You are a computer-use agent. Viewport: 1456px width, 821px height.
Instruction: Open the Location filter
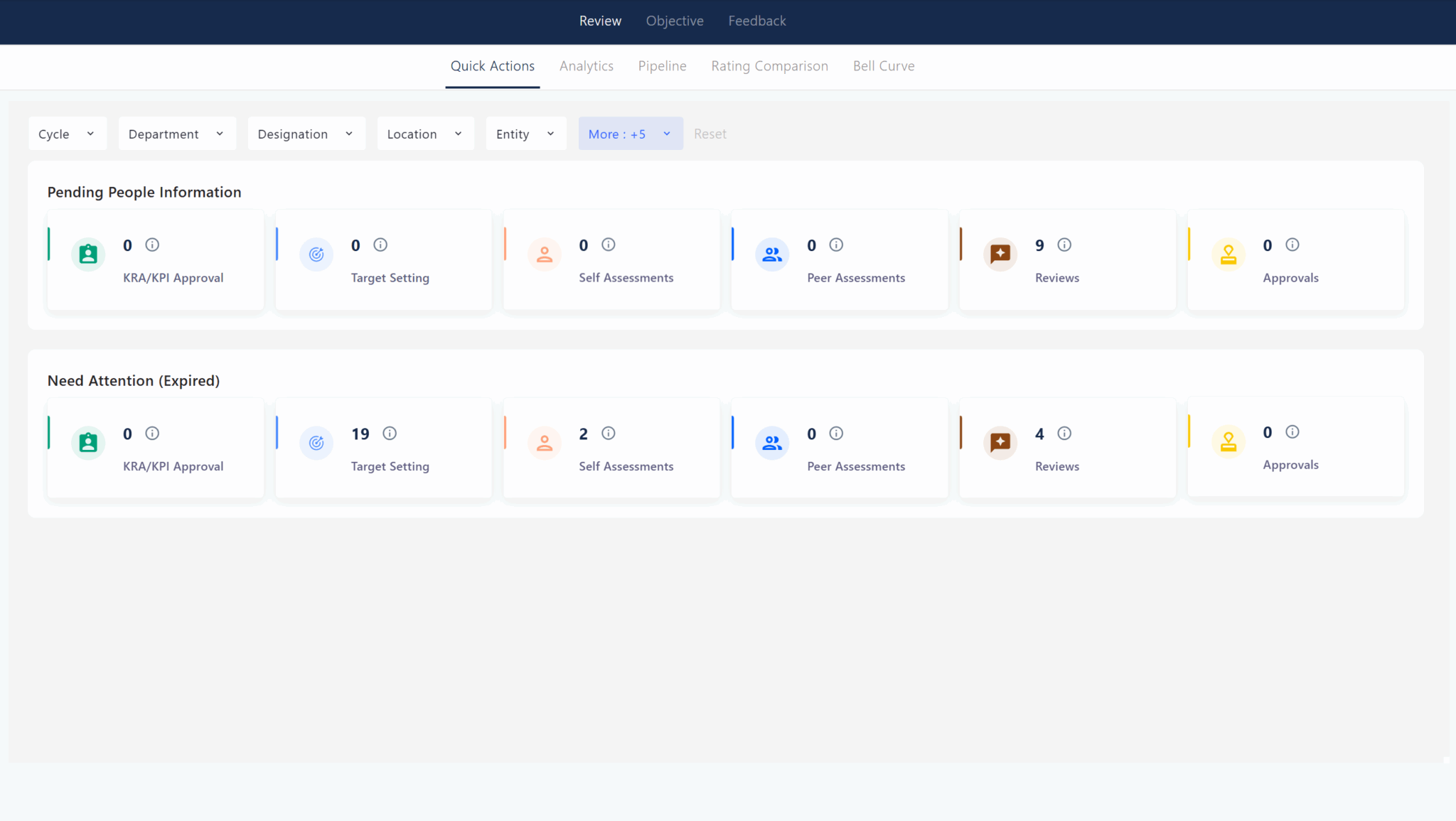[x=424, y=133]
